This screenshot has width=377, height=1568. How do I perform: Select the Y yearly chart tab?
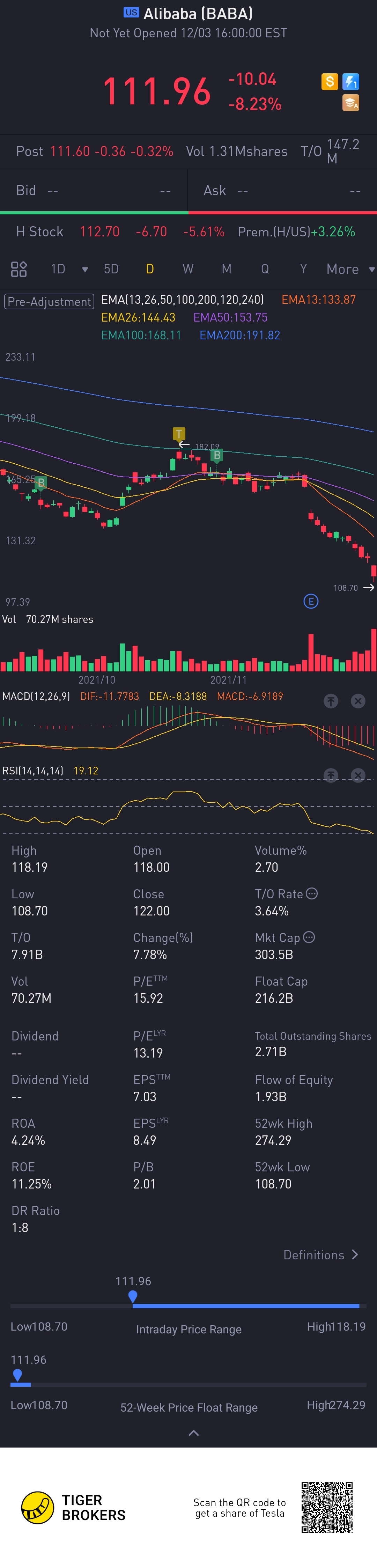303,269
